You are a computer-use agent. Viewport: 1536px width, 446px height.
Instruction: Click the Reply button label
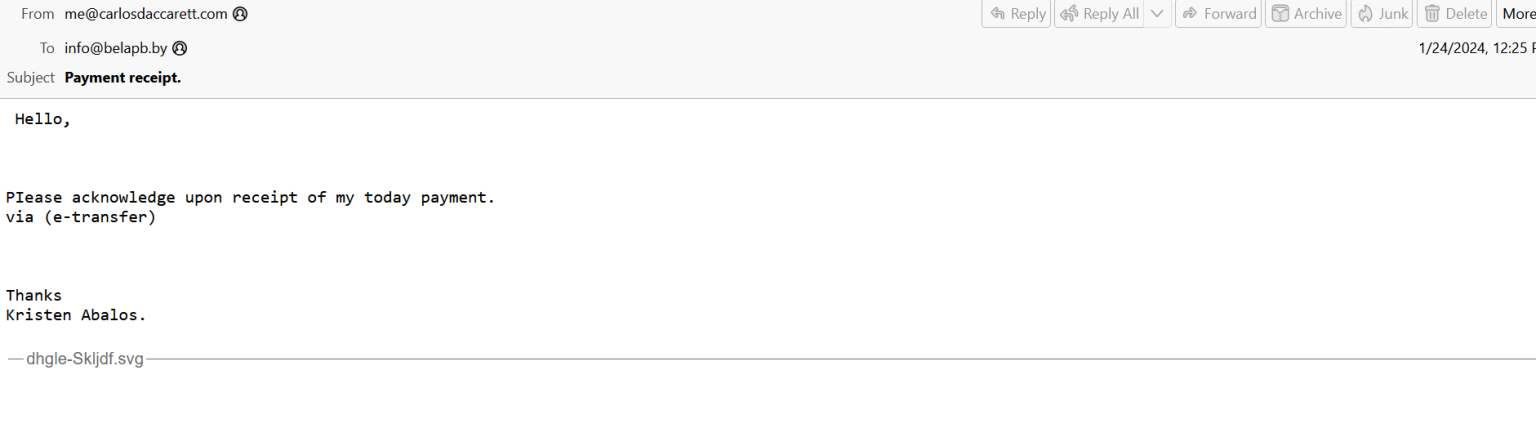pos(1028,14)
